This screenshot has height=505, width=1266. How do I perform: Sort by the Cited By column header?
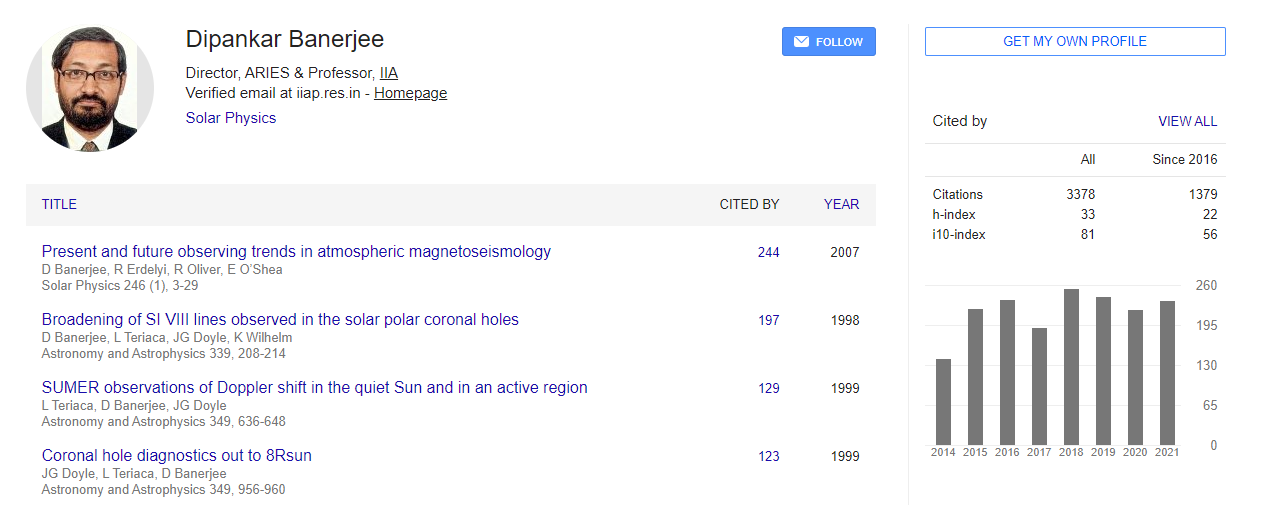tap(749, 204)
